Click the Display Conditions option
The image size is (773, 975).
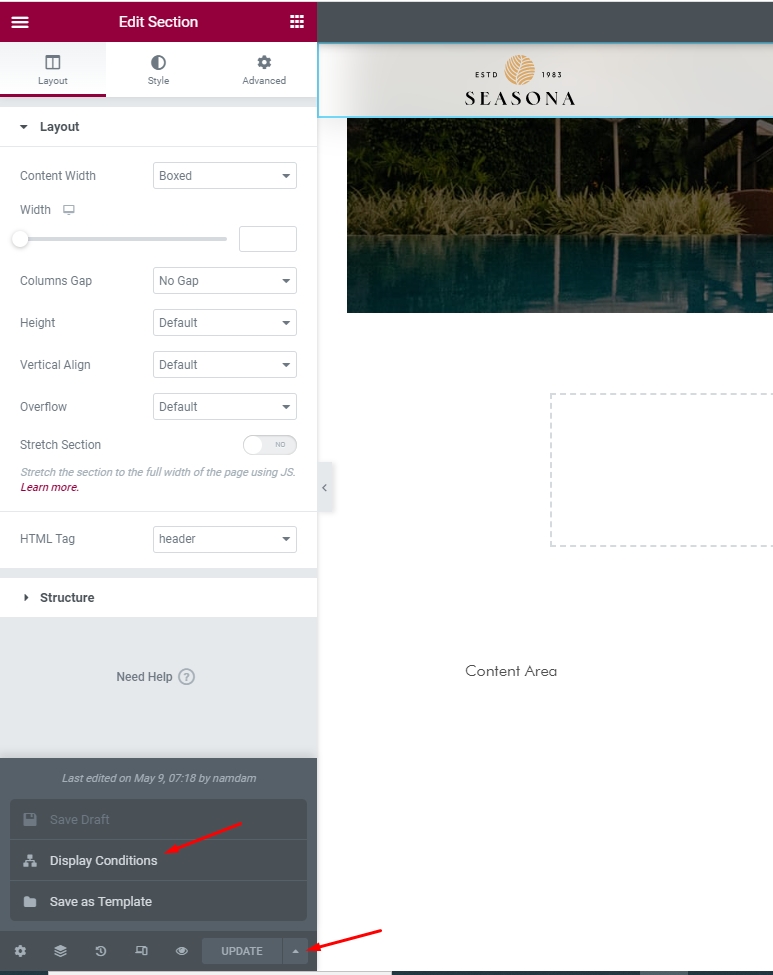click(103, 861)
